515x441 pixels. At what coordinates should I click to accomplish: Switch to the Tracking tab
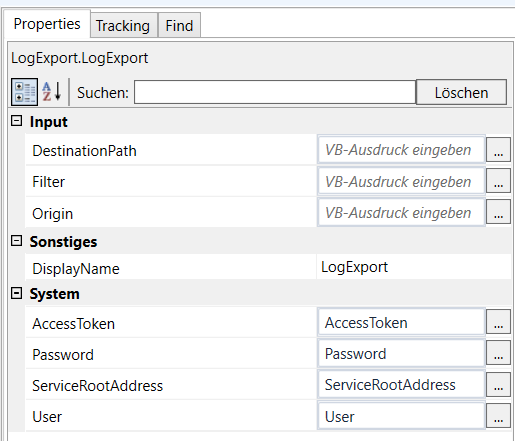pyautogui.click(x=123, y=25)
